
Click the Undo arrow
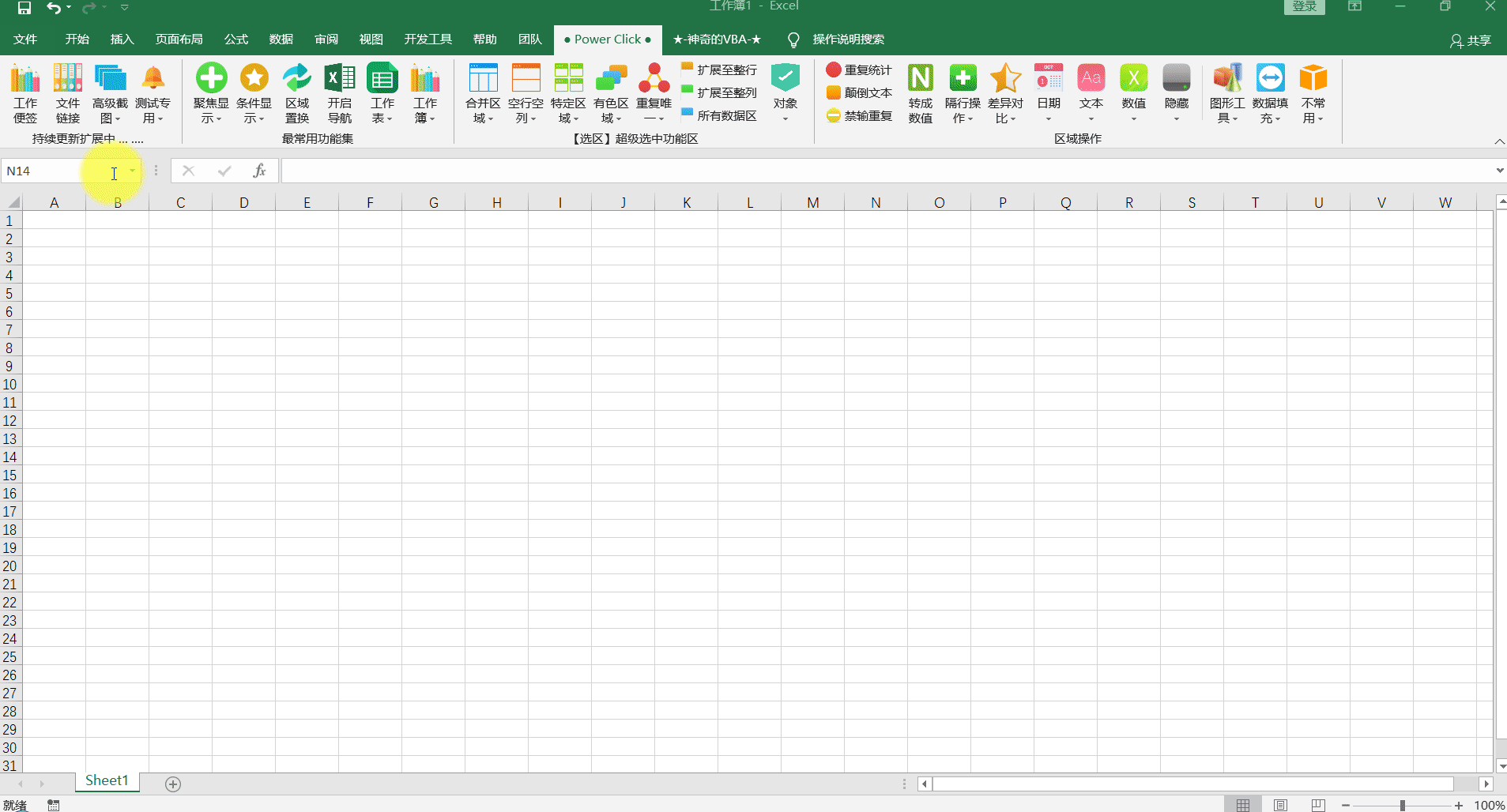click(53, 7)
